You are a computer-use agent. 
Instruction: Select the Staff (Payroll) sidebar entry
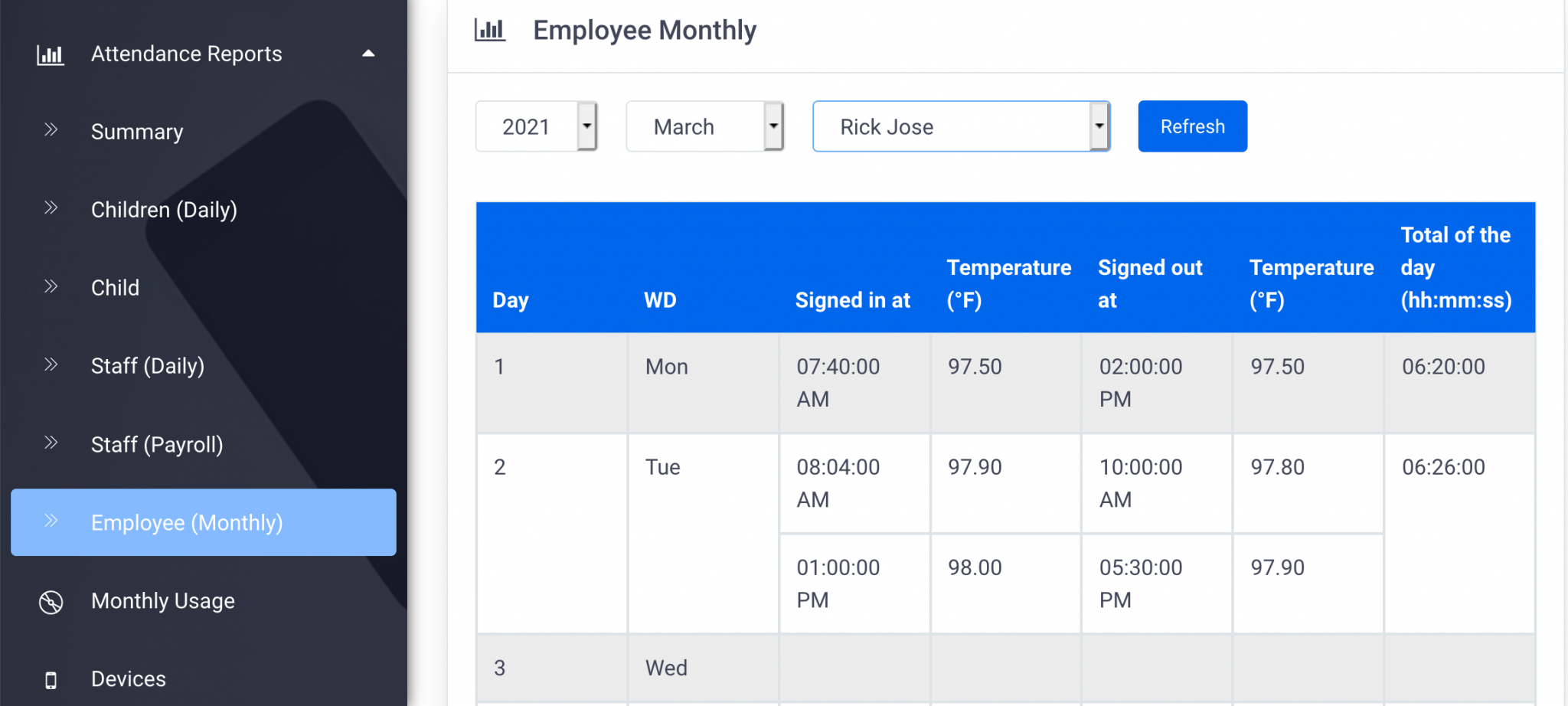(x=157, y=443)
